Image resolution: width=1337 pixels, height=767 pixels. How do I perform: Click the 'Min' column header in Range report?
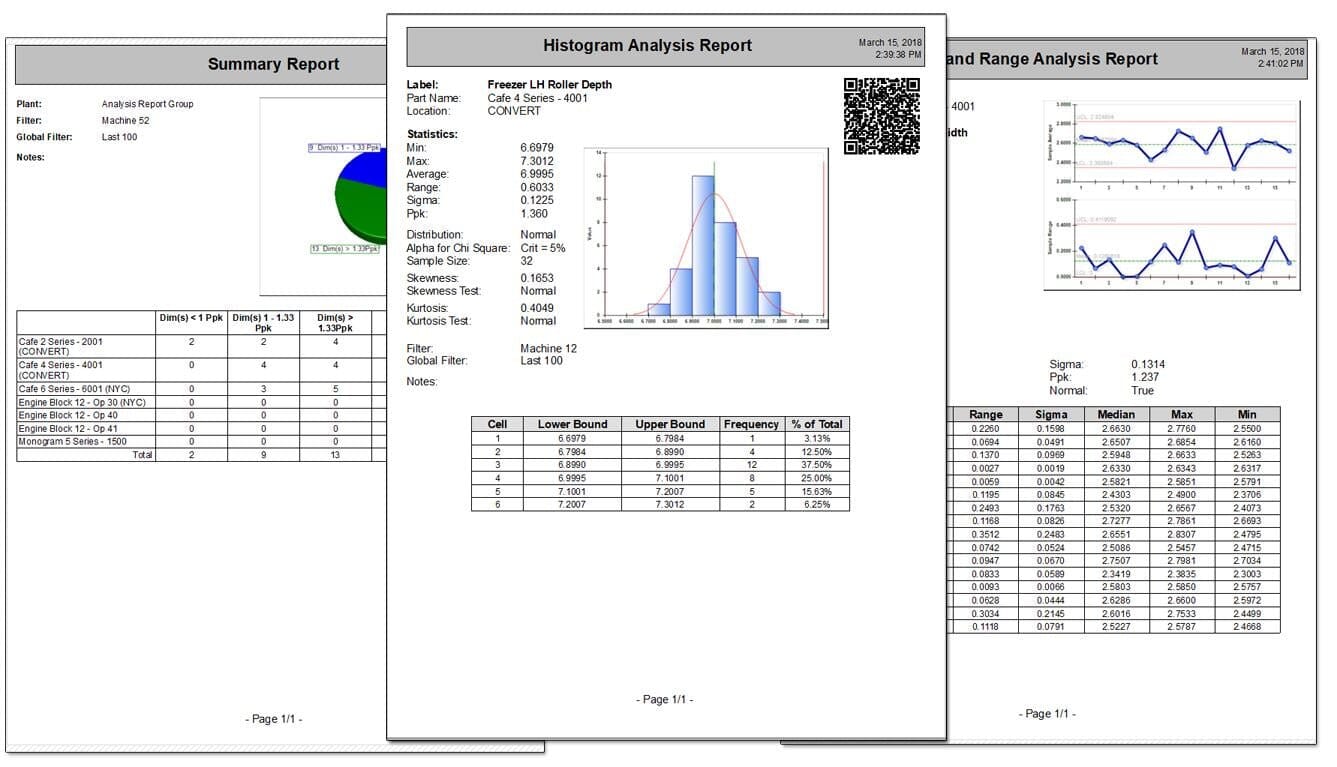point(1246,414)
